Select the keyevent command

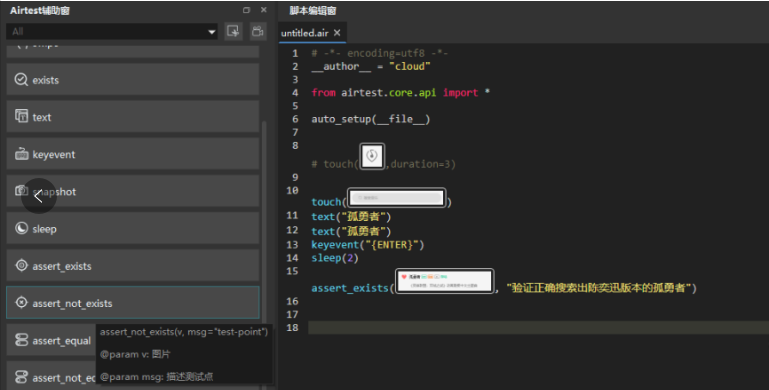tap(132, 154)
